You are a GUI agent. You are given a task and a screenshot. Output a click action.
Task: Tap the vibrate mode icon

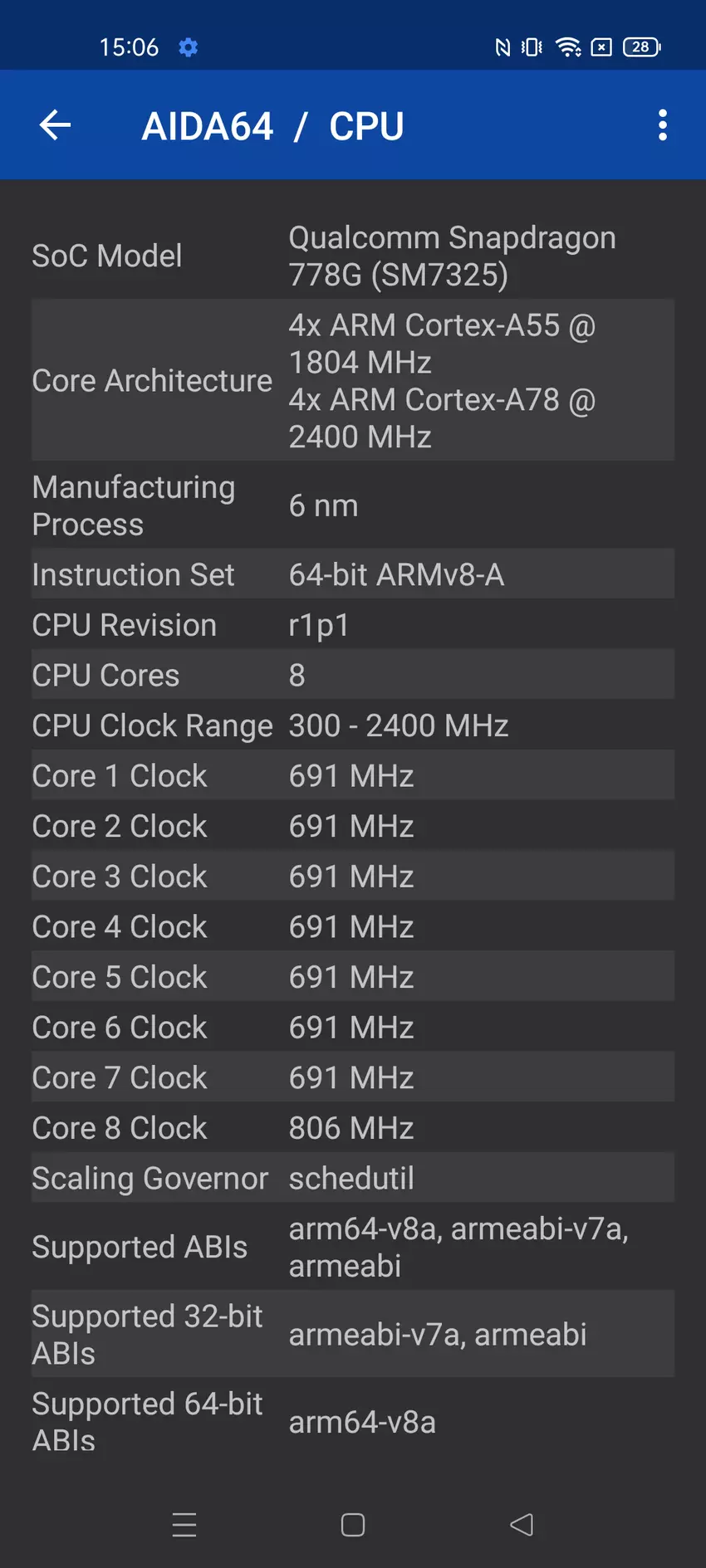[532, 47]
